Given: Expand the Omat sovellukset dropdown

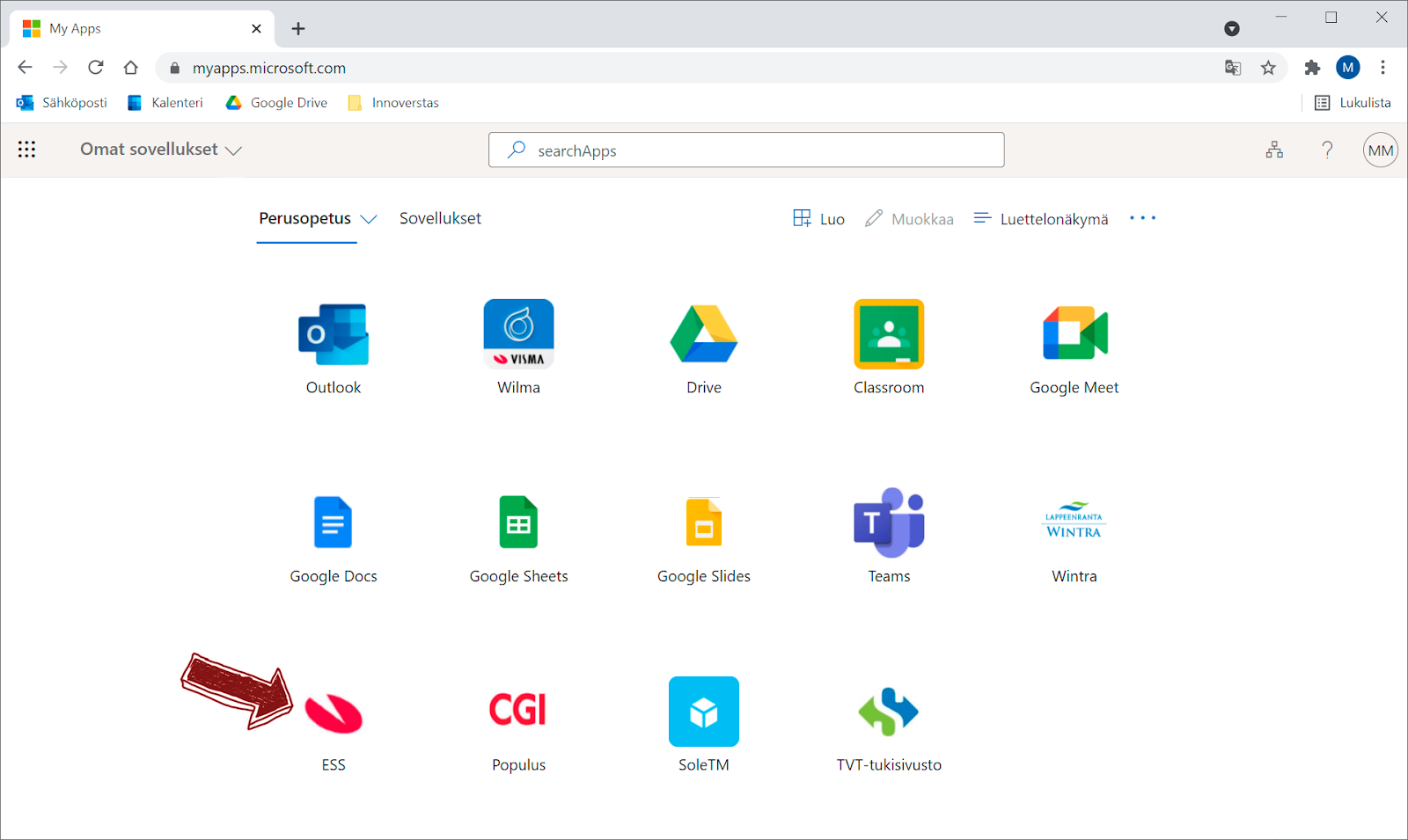Looking at the screenshot, I should pos(161,150).
